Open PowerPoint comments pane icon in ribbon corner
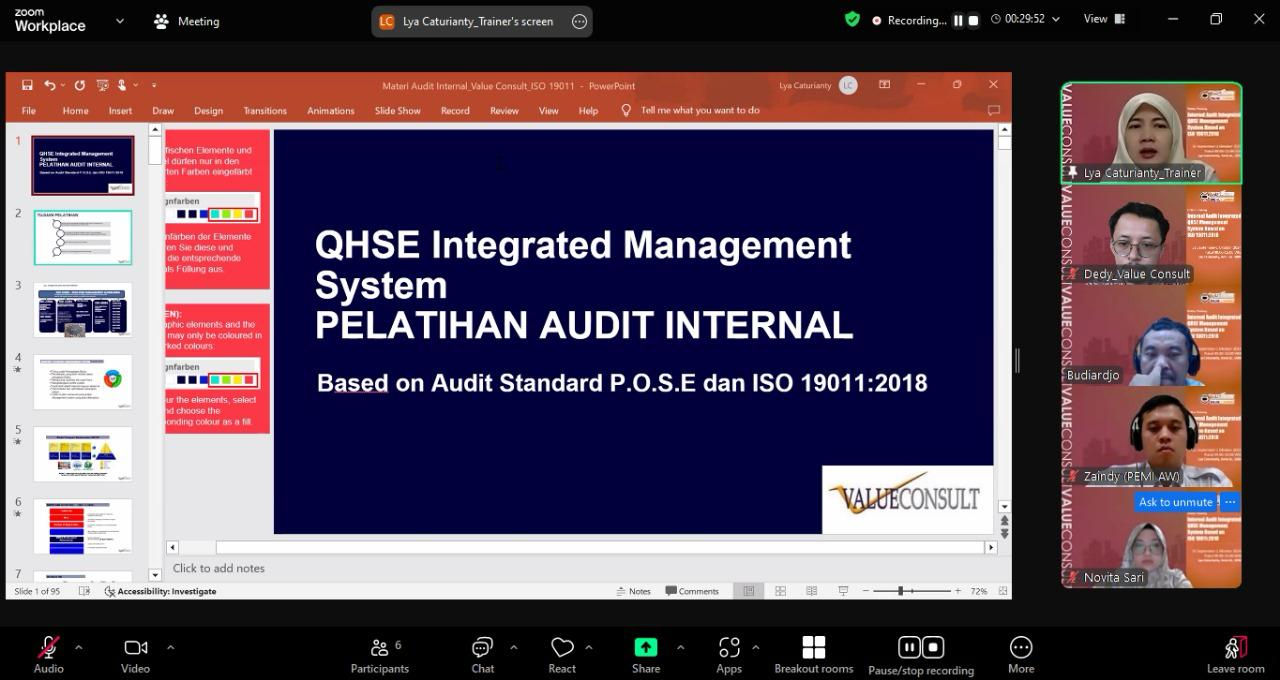 (x=993, y=111)
